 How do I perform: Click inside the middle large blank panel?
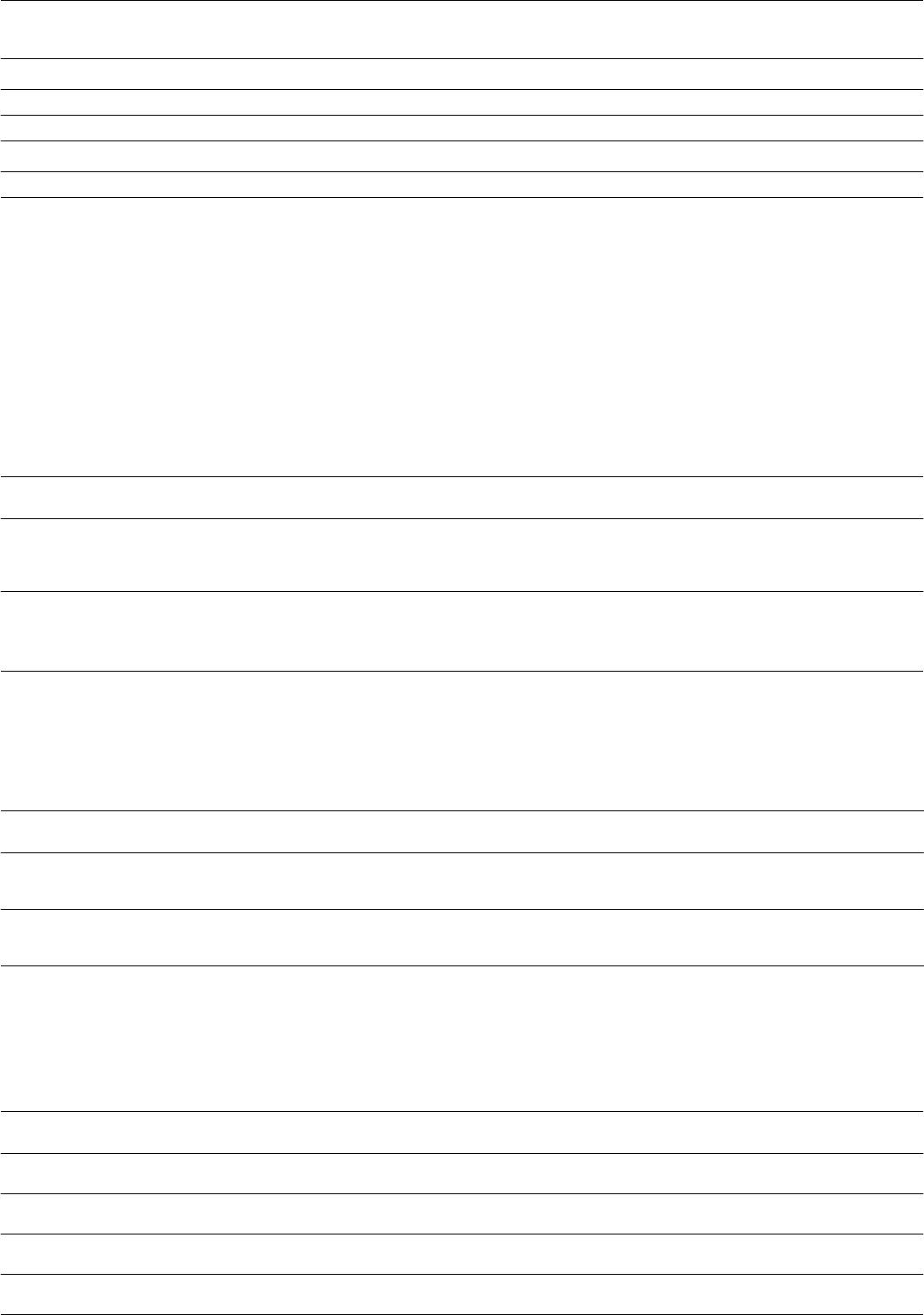pyautogui.click(x=462, y=740)
